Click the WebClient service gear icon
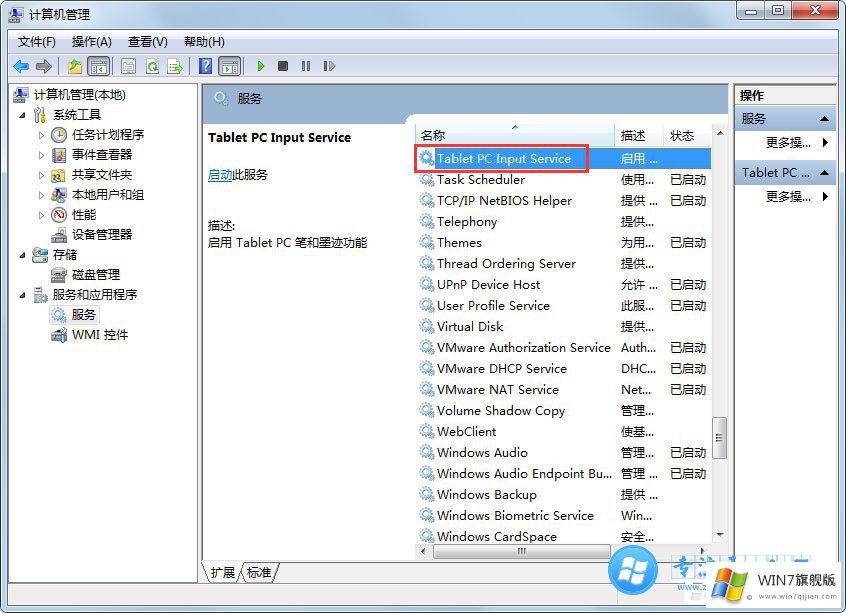 [427, 431]
